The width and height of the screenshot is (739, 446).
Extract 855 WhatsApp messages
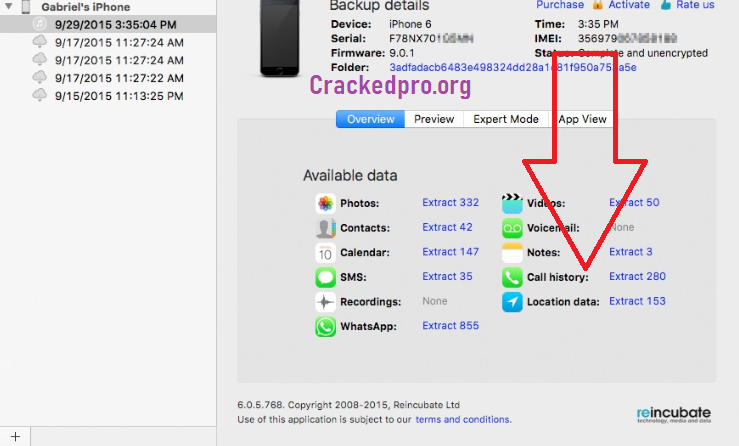pyautogui.click(x=450, y=325)
